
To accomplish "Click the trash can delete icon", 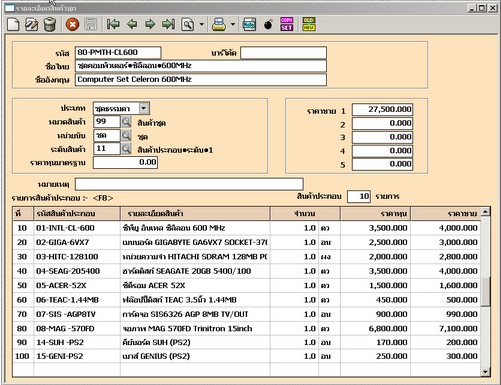I will coord(50,25).
